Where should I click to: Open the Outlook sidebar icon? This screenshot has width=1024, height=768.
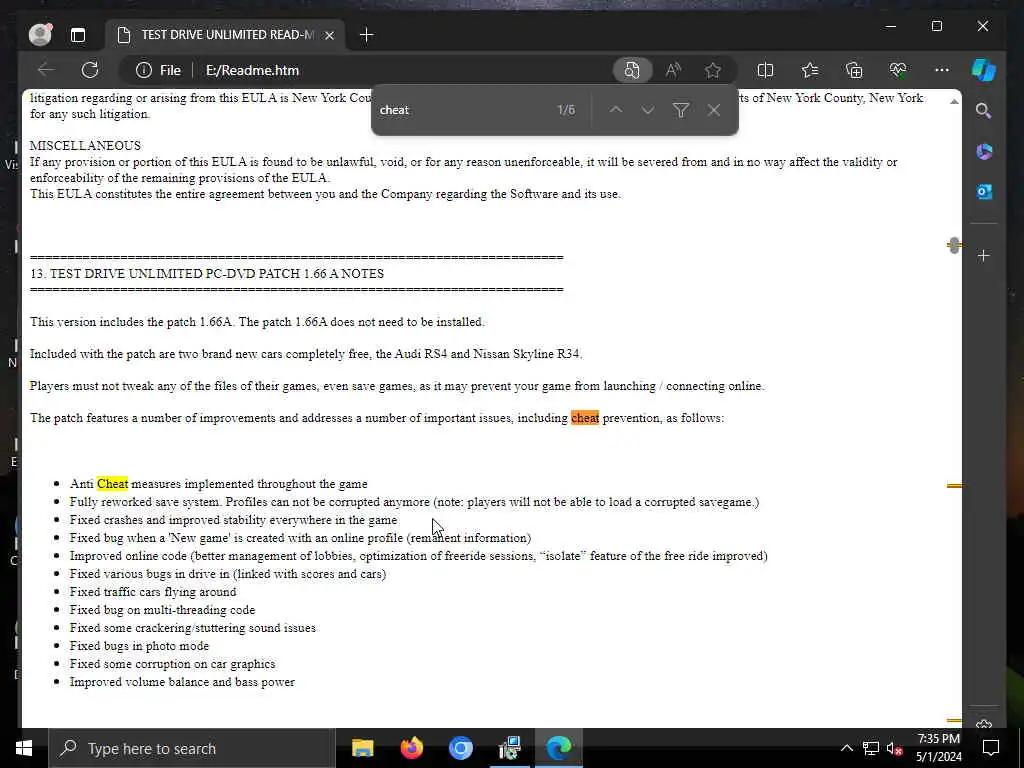tap(984, 192)
